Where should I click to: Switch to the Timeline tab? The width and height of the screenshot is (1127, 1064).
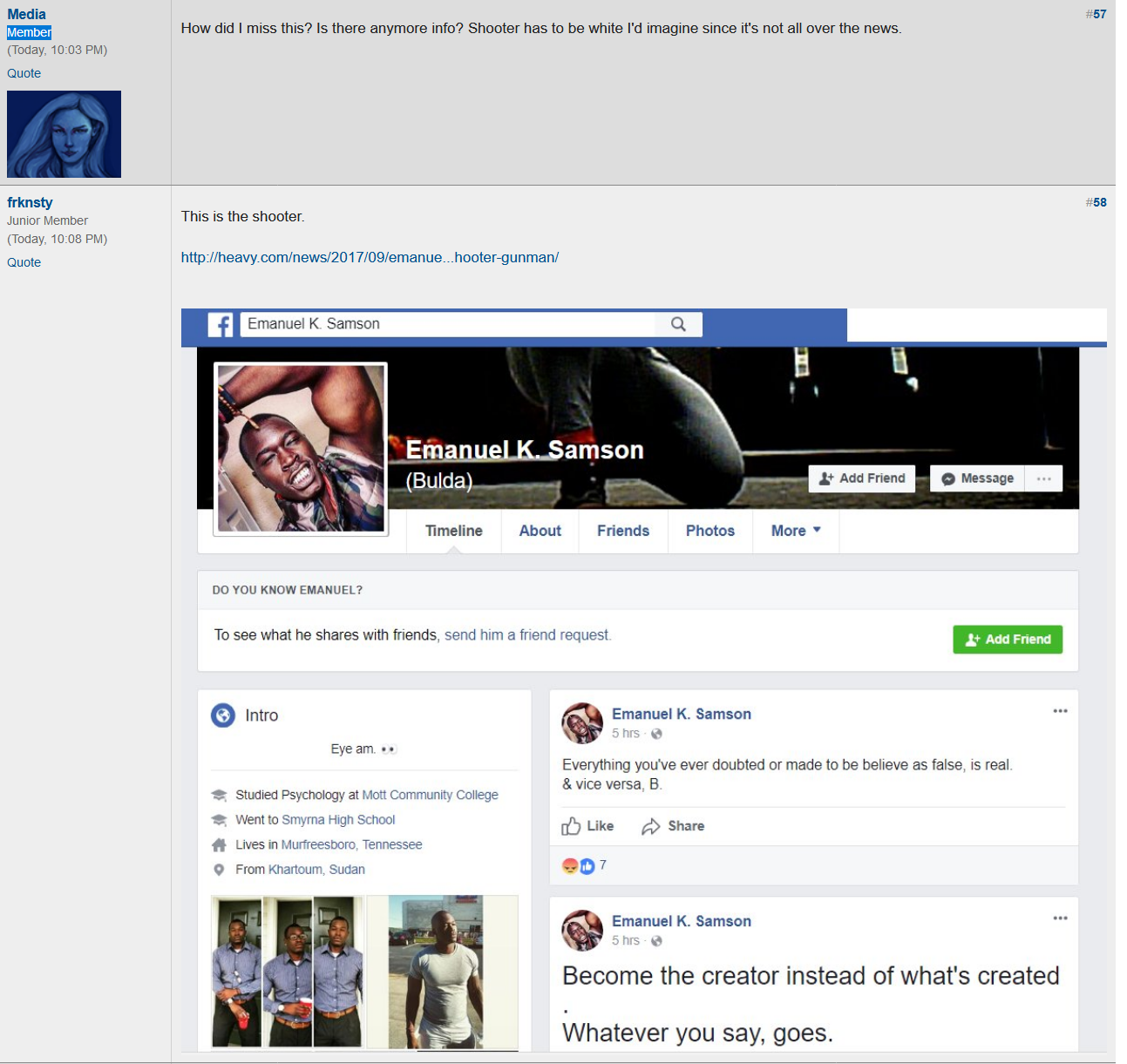[453, 531]
